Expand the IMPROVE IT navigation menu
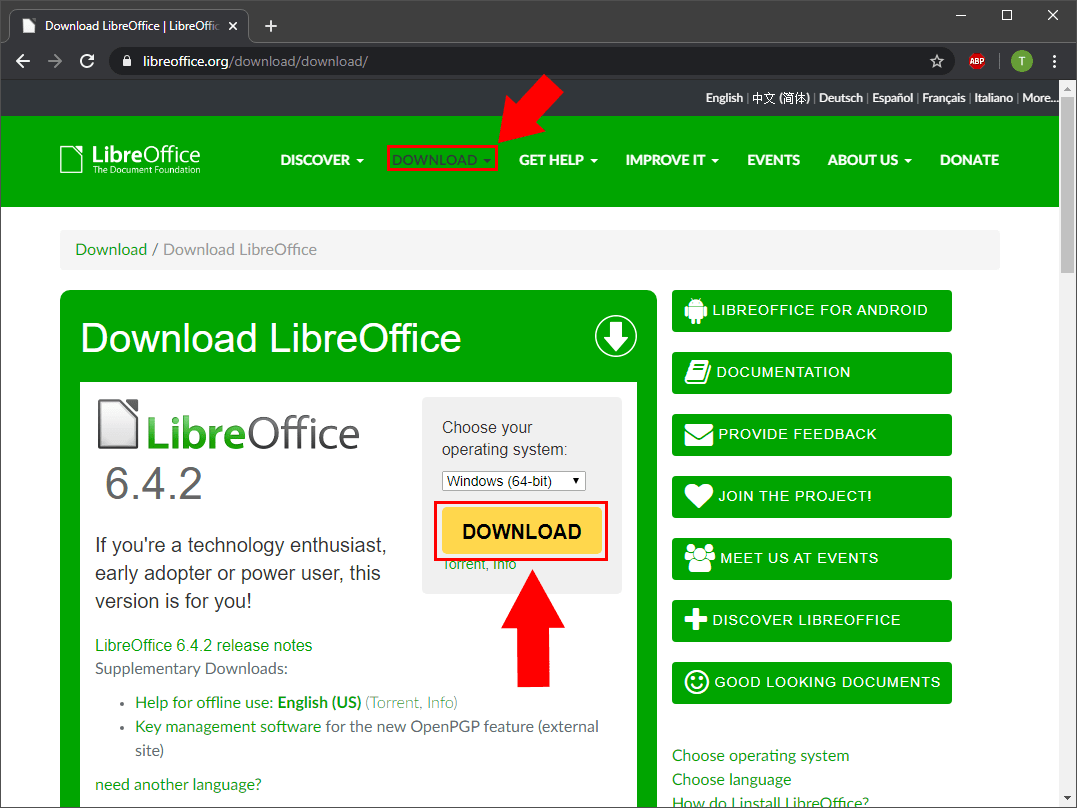The height and width of the screenshot is (808, 1077). [x=672, y=160]
